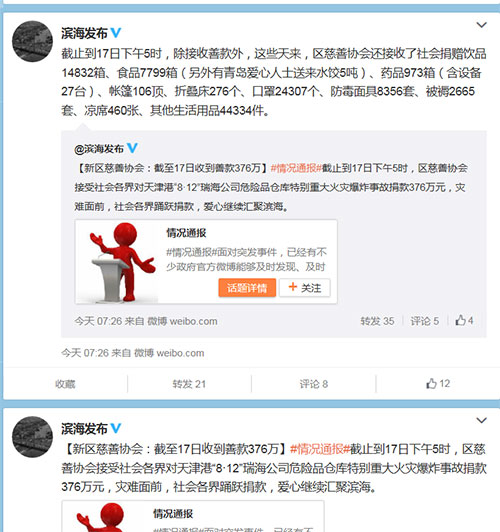
Task: Select 转发 21 to repost
Action: [x=189, y=384]
